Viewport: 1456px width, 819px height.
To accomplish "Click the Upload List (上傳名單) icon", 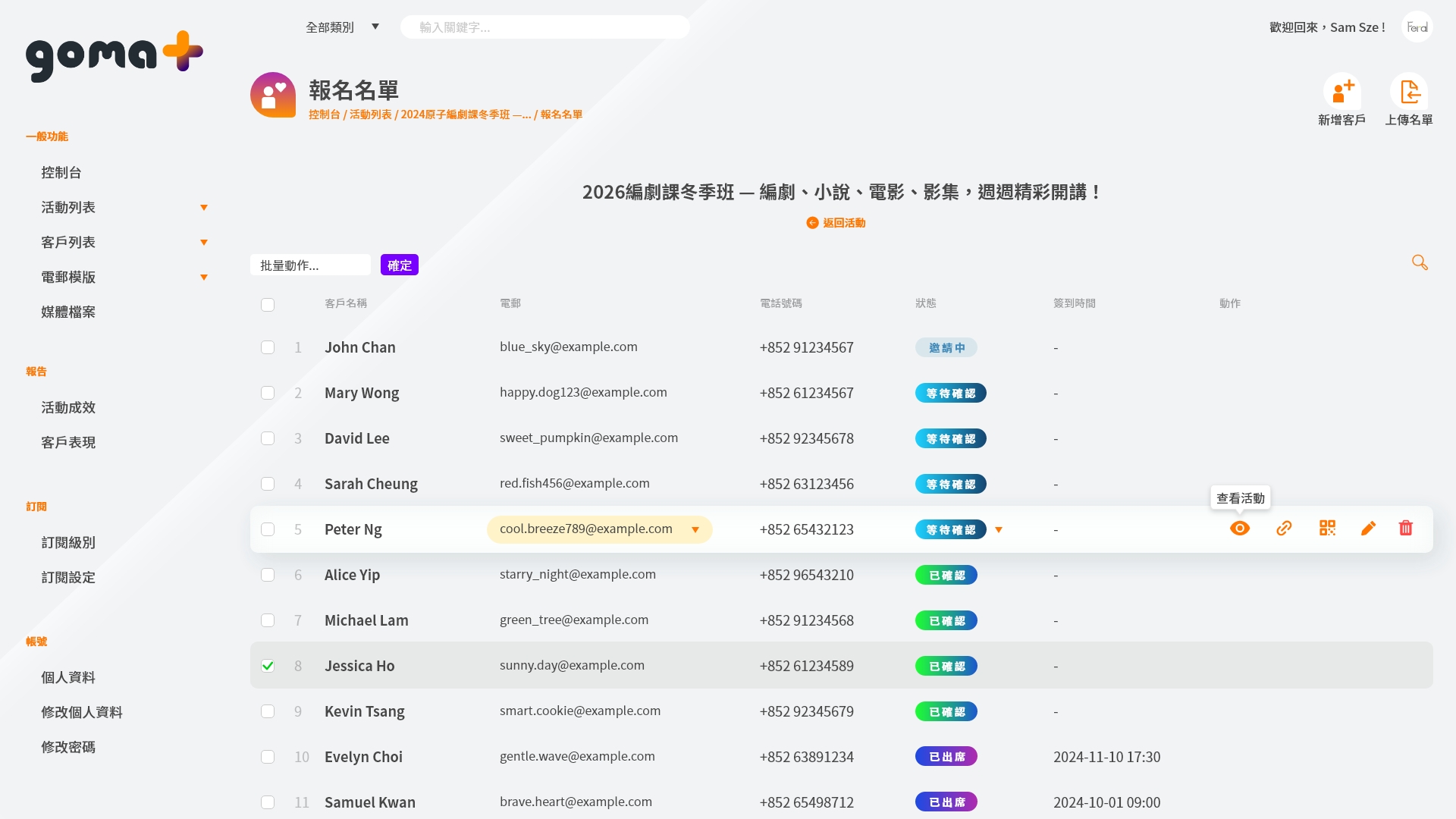I will pyautogui.click(x=1409, y=93).
